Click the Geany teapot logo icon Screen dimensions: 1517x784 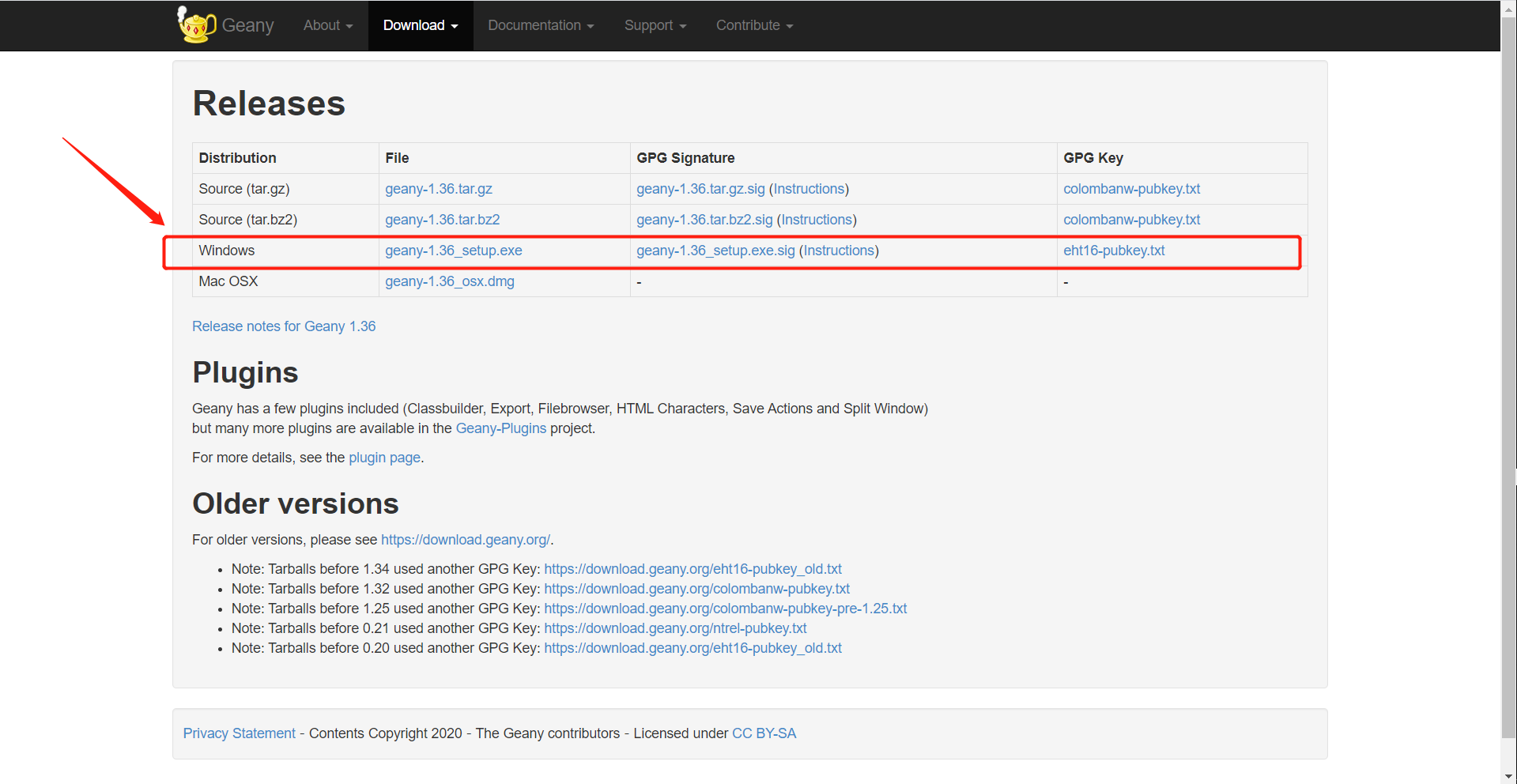(x=196, y=24)
